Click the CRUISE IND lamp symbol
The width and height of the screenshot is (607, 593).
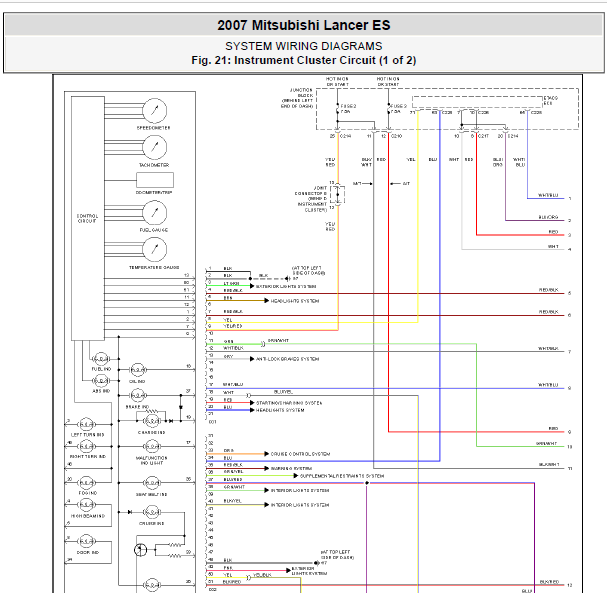click(x=152, y=512)
